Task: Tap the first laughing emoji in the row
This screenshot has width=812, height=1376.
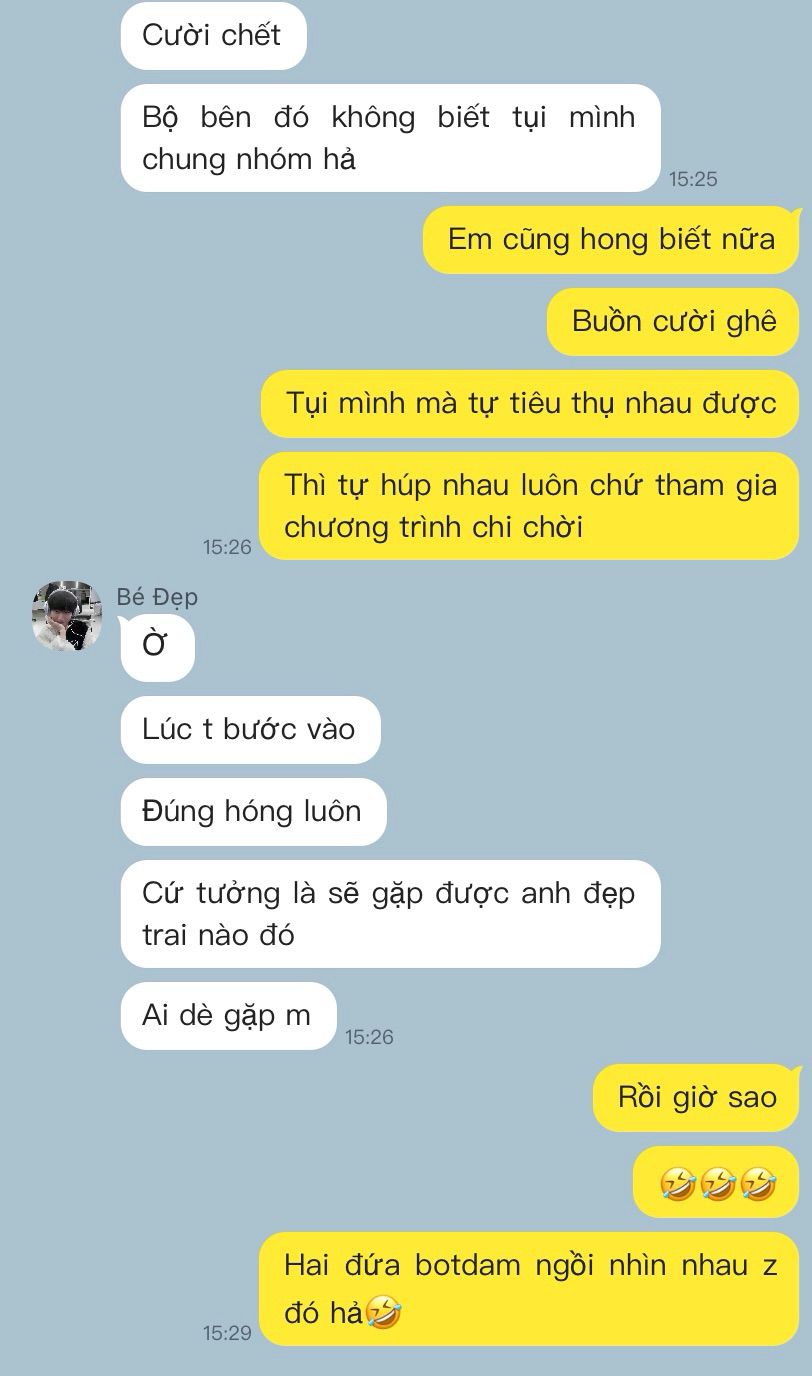Action: [x=678, y=1185]
